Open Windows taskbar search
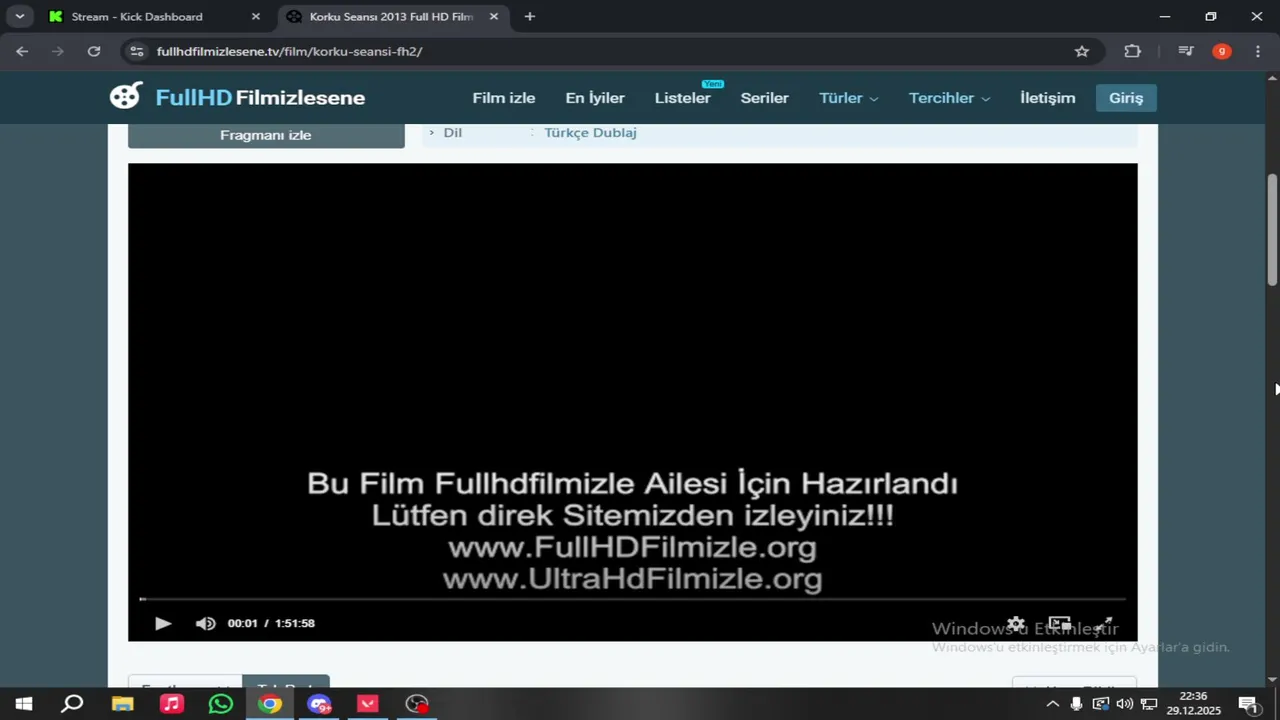 [72, 704]
